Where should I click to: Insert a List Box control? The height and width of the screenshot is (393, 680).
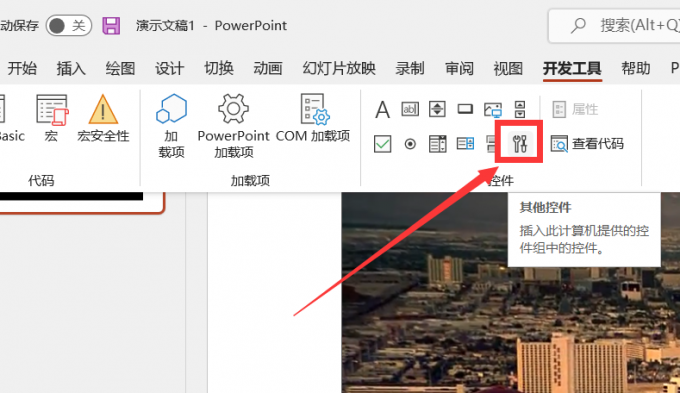point(437,144)
